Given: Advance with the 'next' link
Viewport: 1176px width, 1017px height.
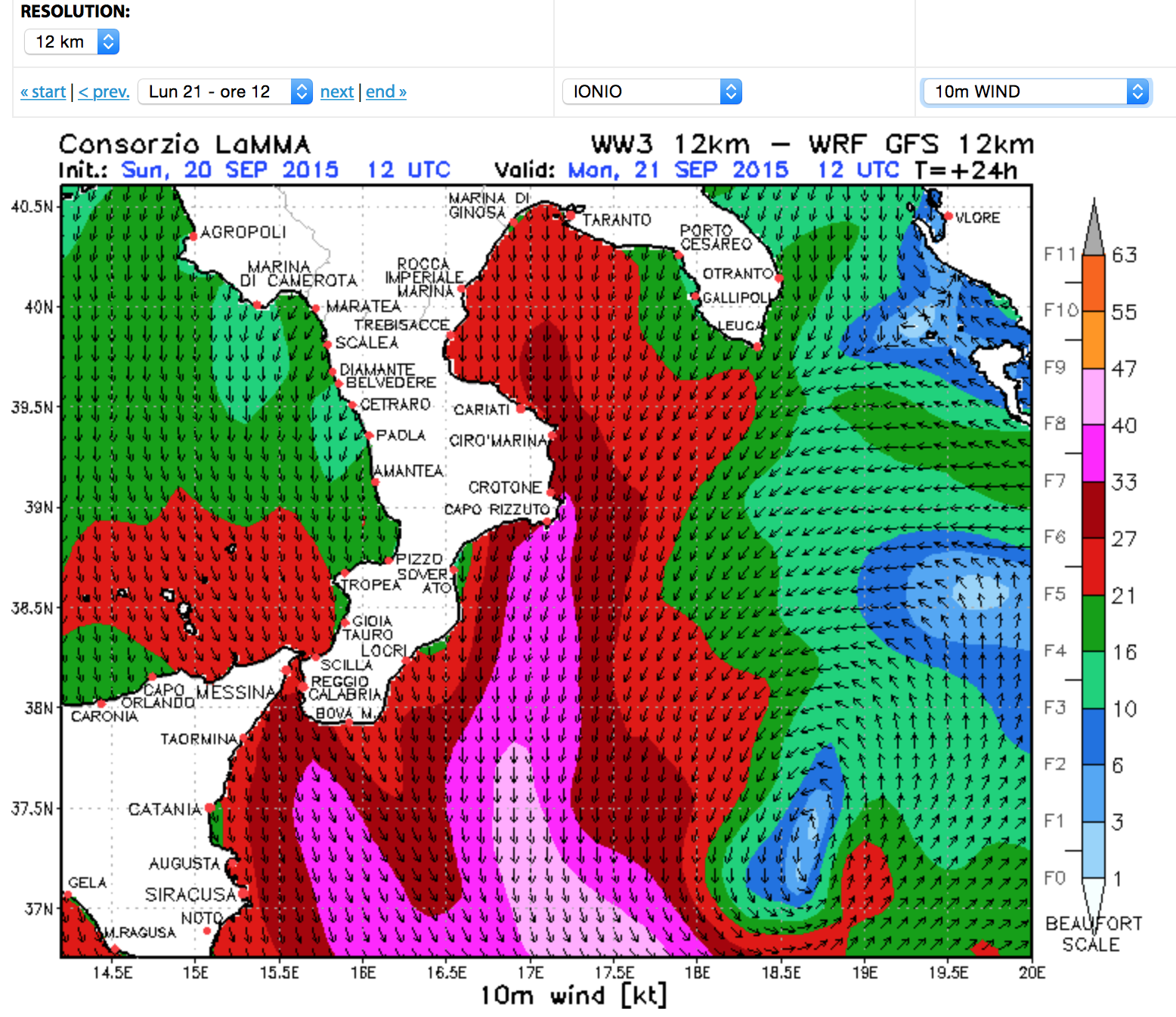Looking at the screenshot, I should [x=336, y=91].
